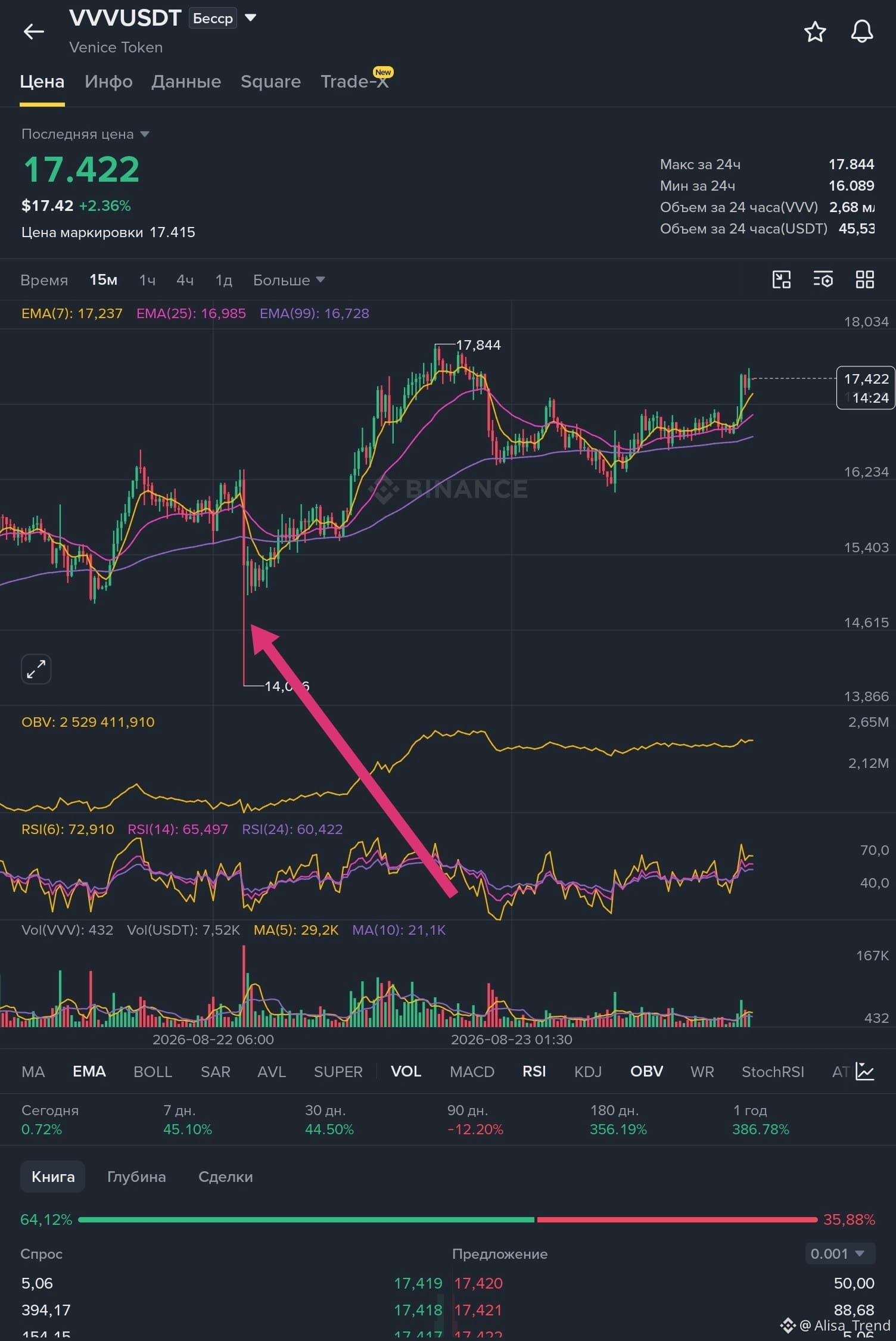The width and height of the screenshot is (896, 1341).
Task: Open the Глубина depth tab
Action: pyautogui.click(x=136, y=1177)
